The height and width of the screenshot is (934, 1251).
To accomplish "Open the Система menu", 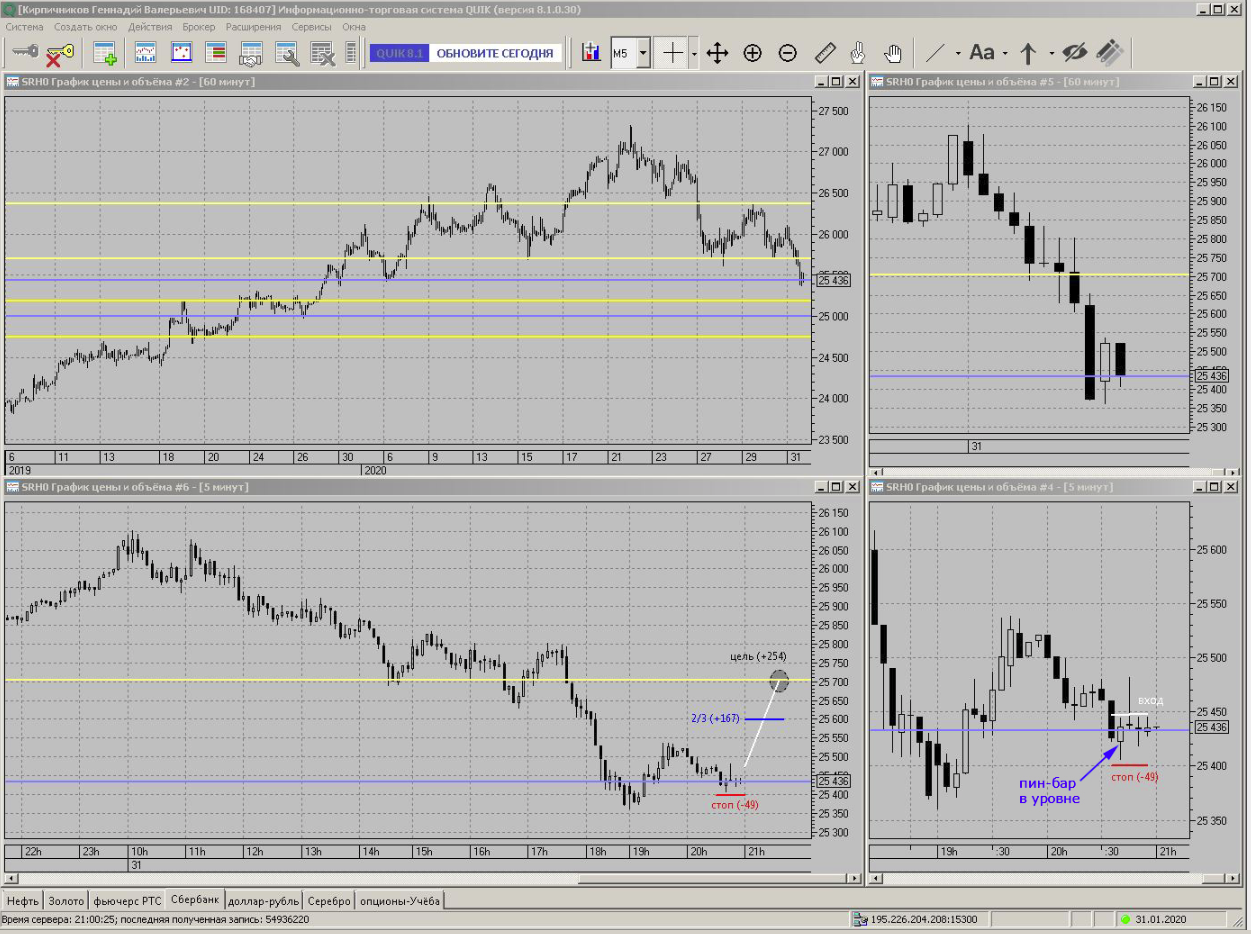I will click(25, 27).
